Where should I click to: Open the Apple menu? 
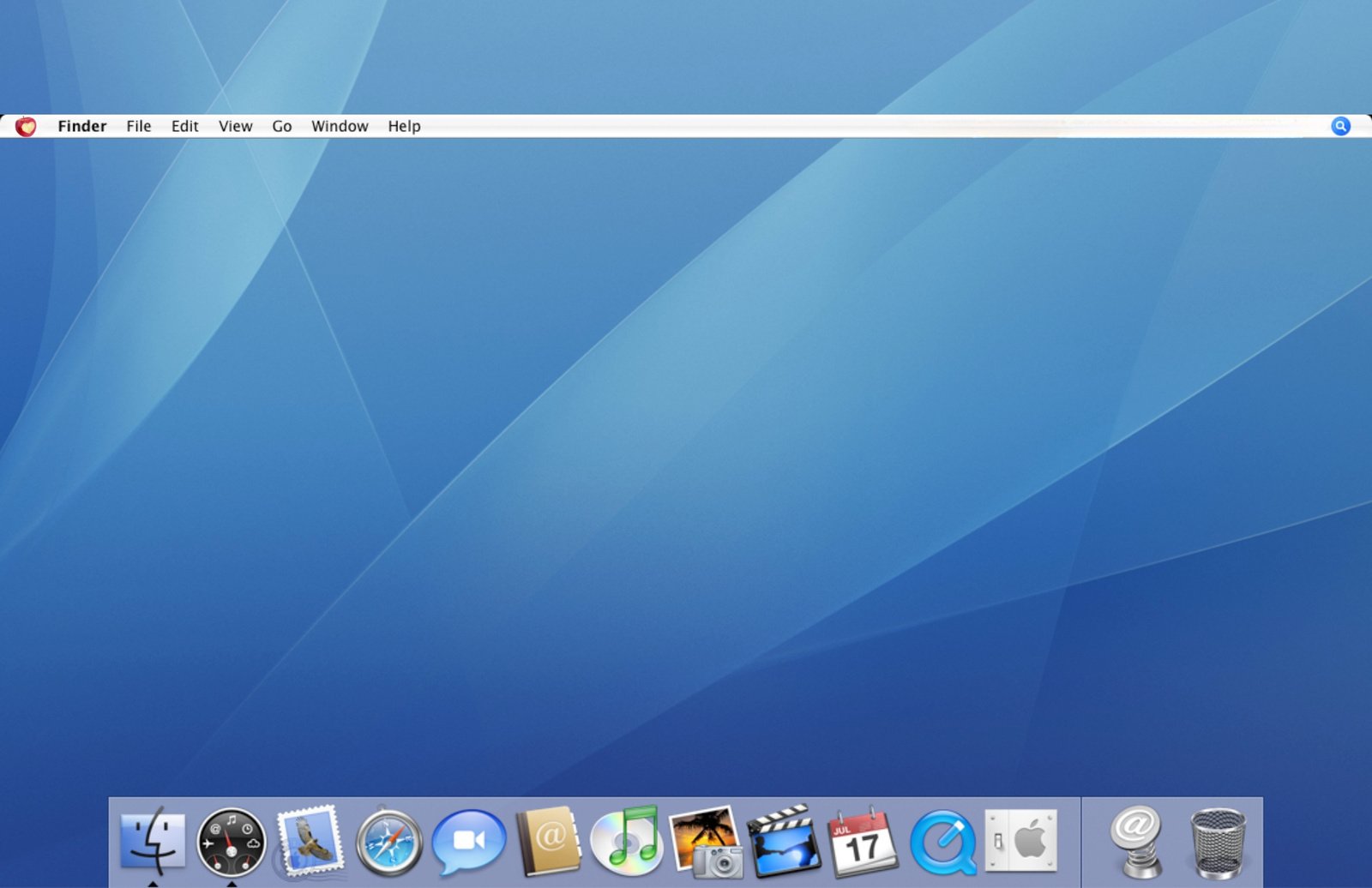(x=26, y=126)
